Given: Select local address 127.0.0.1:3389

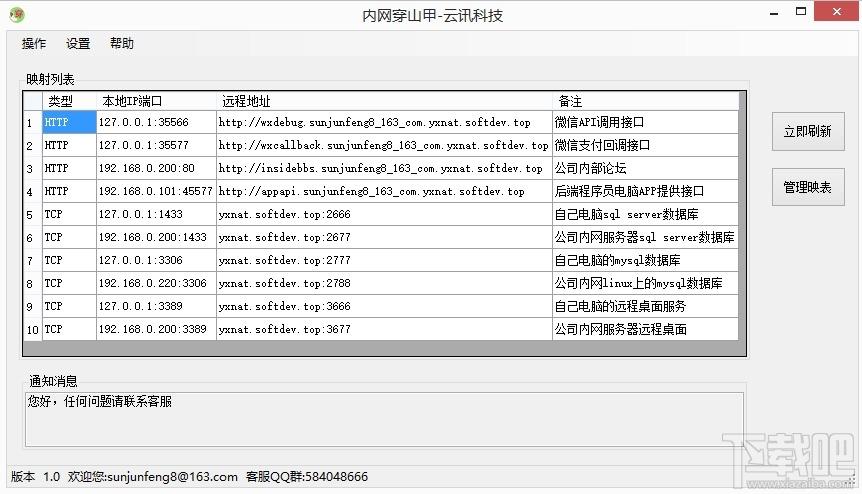Looking at the screenshot, I should click(x=157, y=306).
